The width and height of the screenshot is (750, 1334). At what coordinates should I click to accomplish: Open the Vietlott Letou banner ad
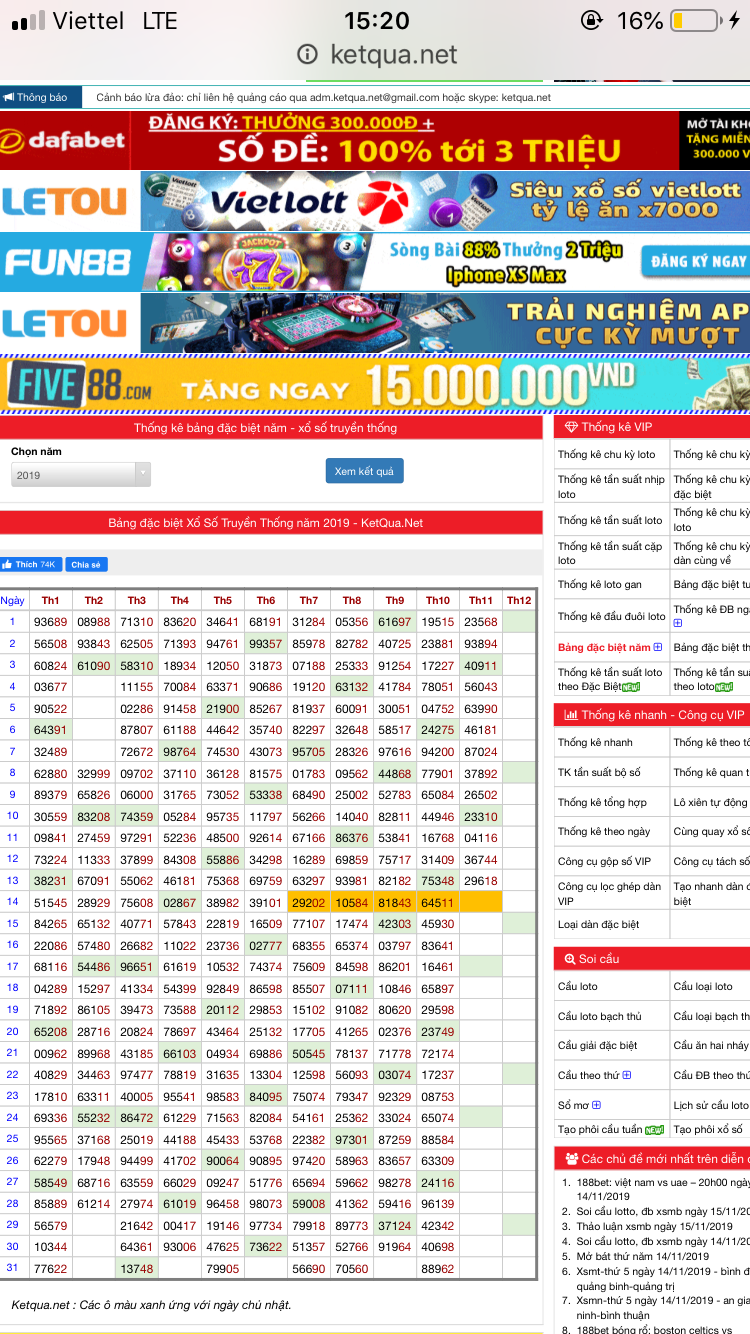[x=375, y=201]
